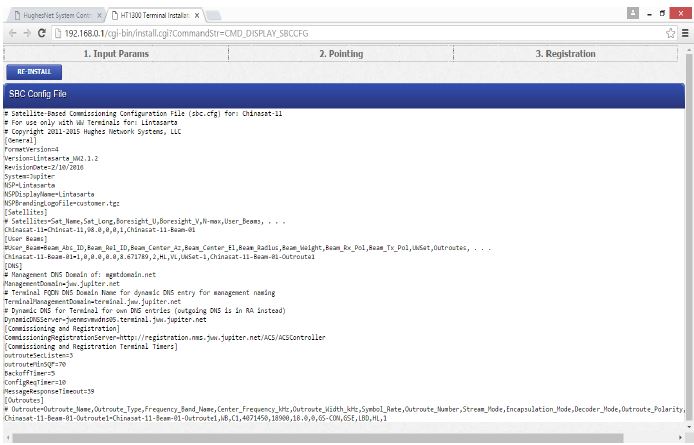Open the Chrome user profile icon
Image resolution: width=694 pixels, height=445 pixels.
point(633,13)
